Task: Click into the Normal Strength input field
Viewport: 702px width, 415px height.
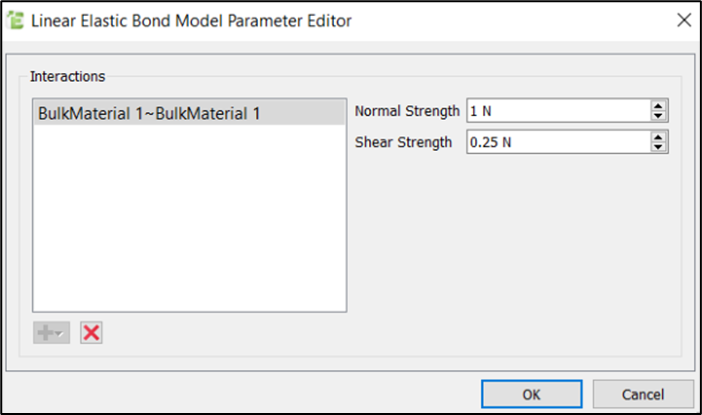Action: tap(556, 112)
